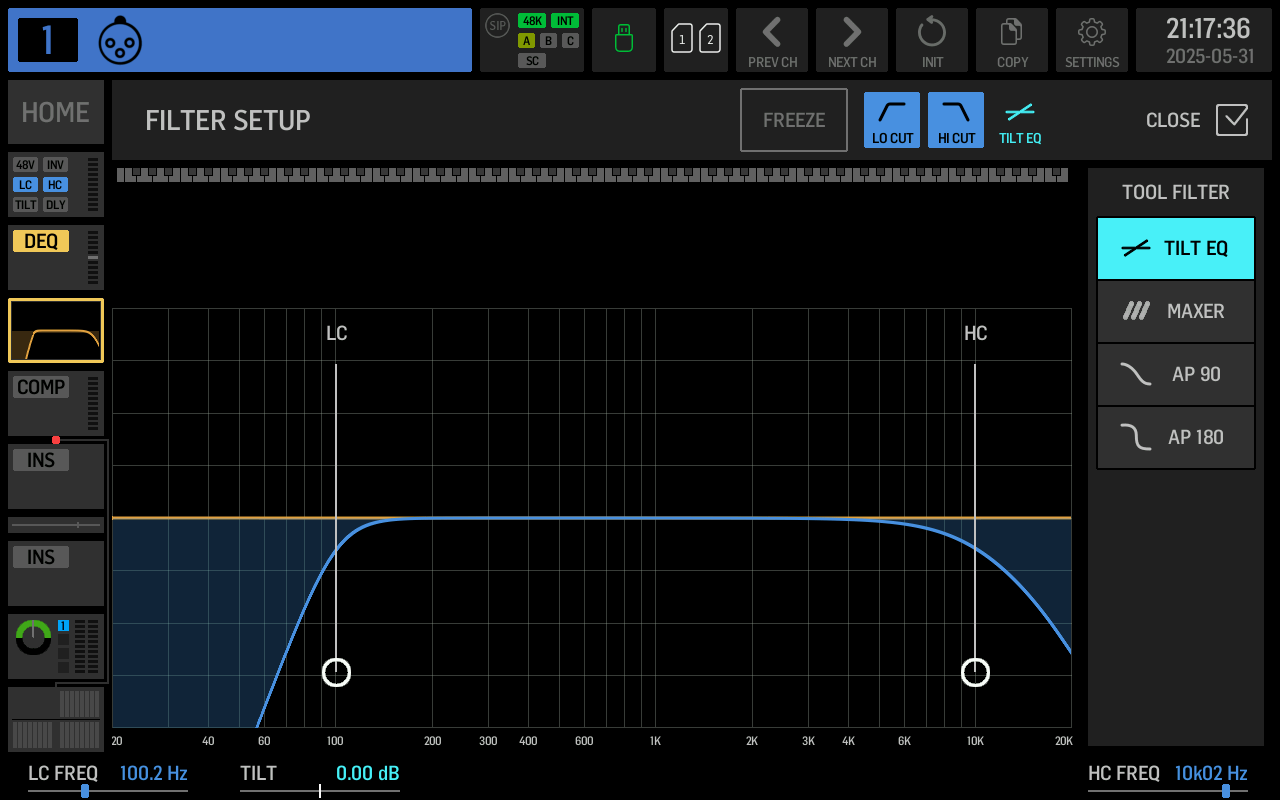Open channel SETTINGS menu
1280x800 pixels.
[1092, 40]
